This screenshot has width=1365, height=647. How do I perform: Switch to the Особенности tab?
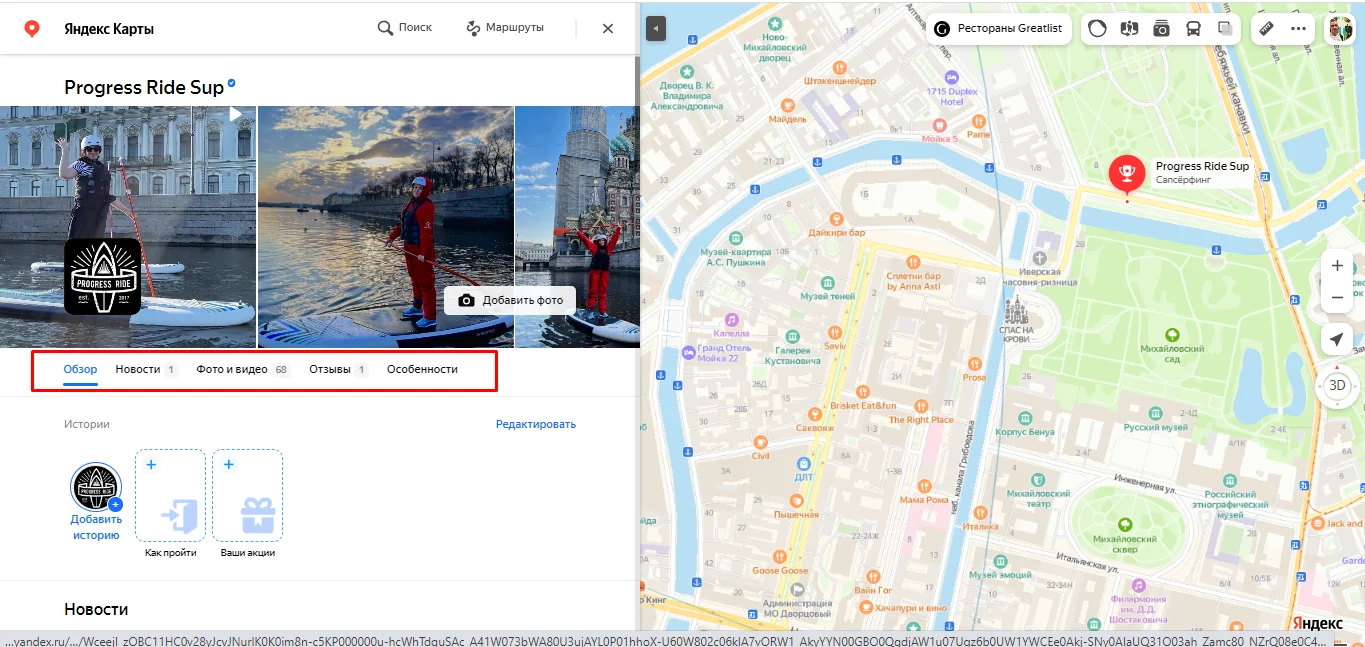point(422,369)
